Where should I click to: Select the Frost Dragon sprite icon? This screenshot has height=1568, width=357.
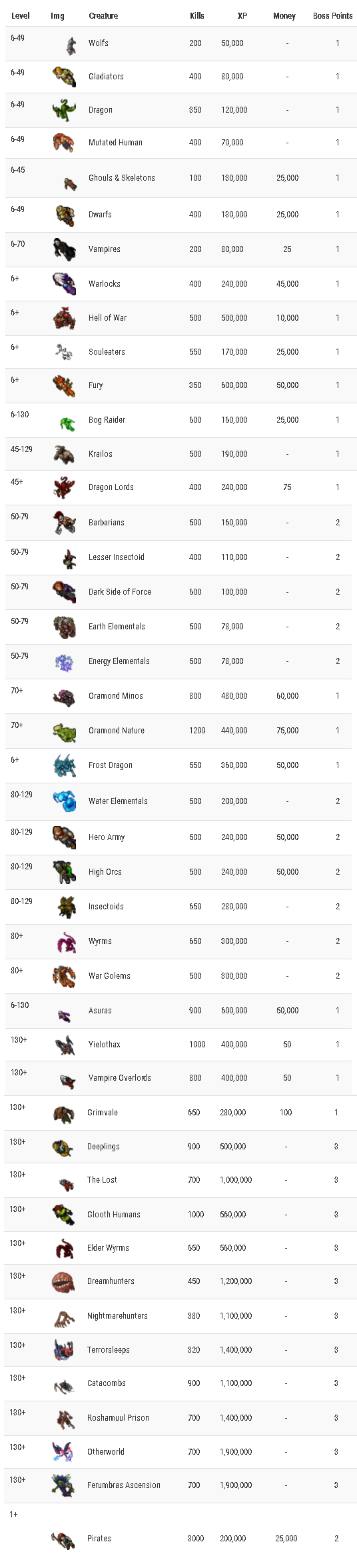tap(65, 765)
